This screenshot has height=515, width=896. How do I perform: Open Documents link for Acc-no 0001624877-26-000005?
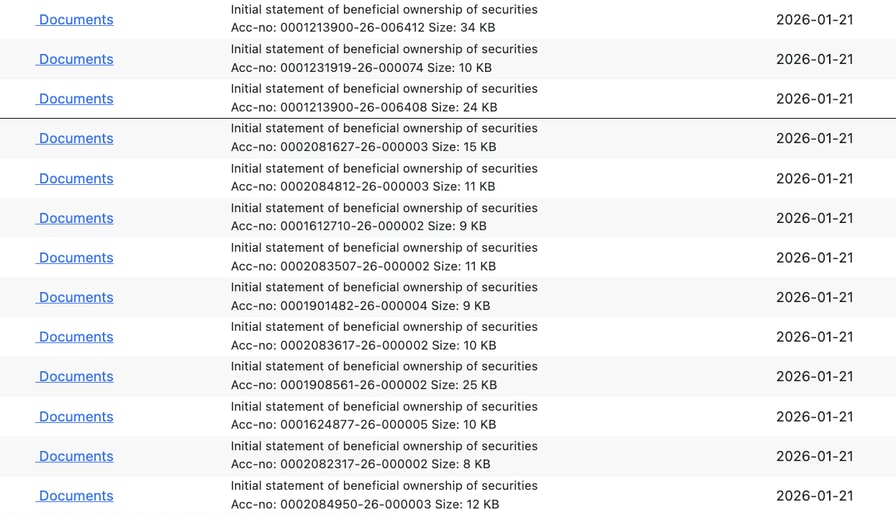[76, 417]
